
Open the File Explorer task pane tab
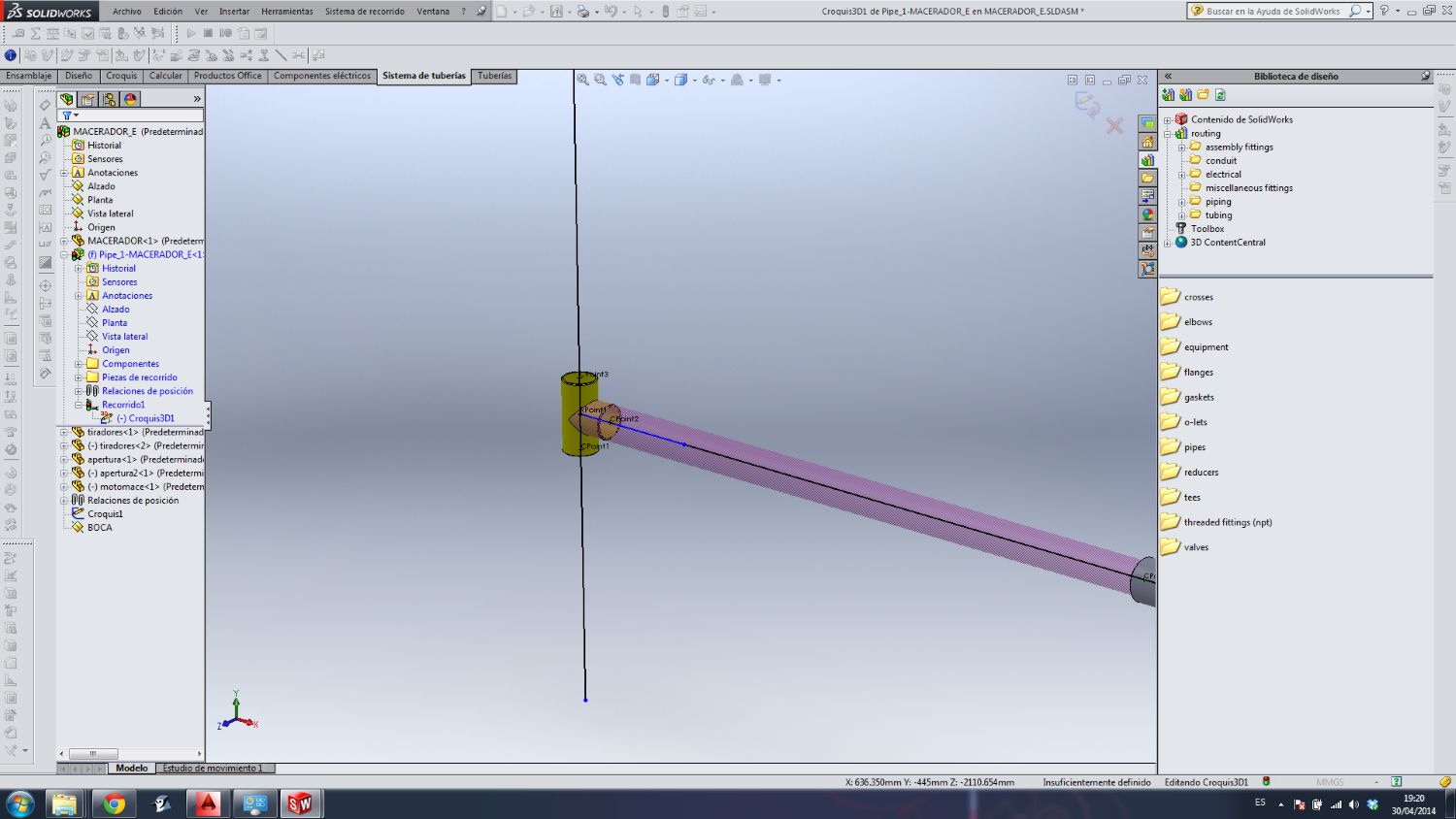click(1147, 178)
